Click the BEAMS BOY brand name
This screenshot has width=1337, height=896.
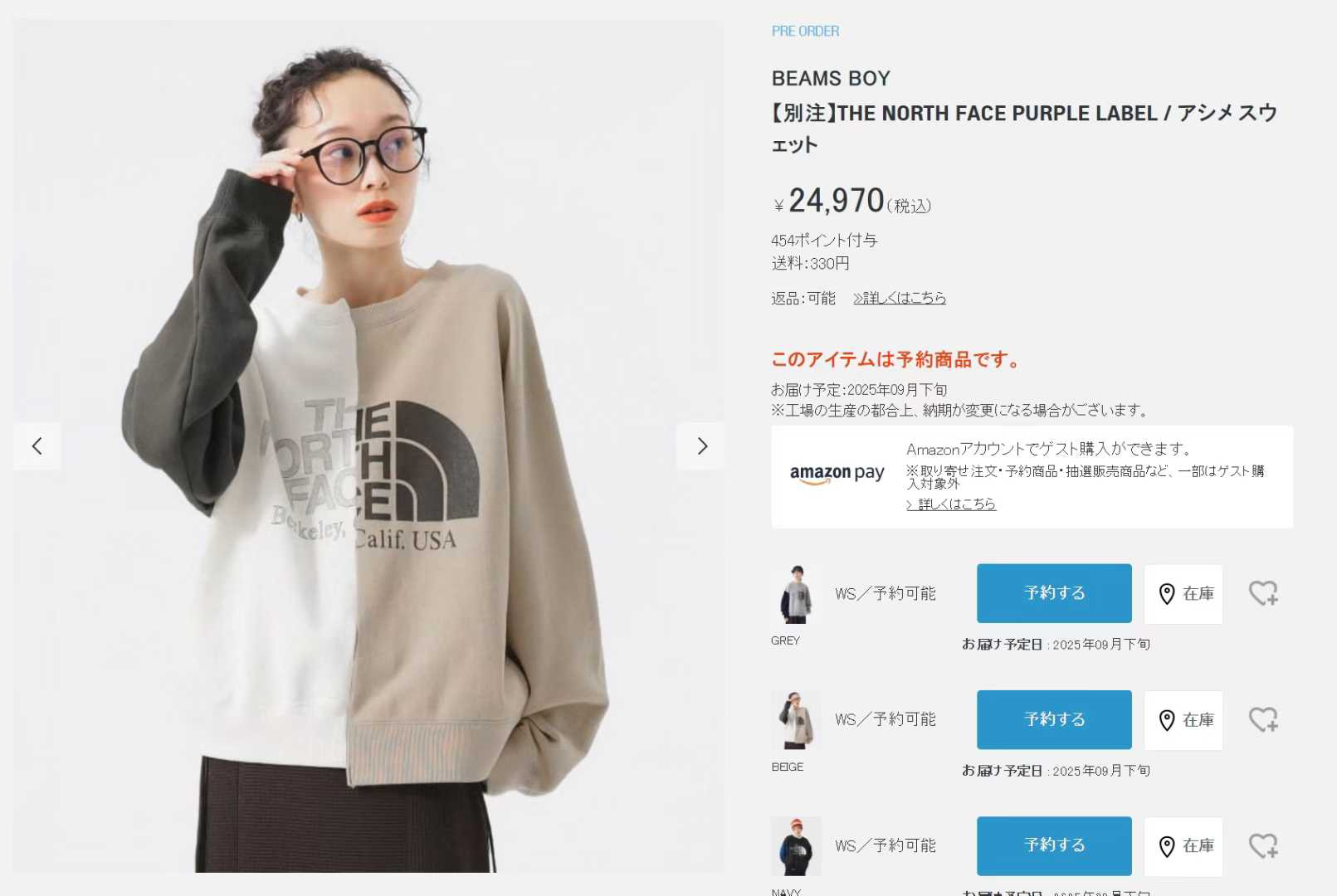click(x=831, y=78)
